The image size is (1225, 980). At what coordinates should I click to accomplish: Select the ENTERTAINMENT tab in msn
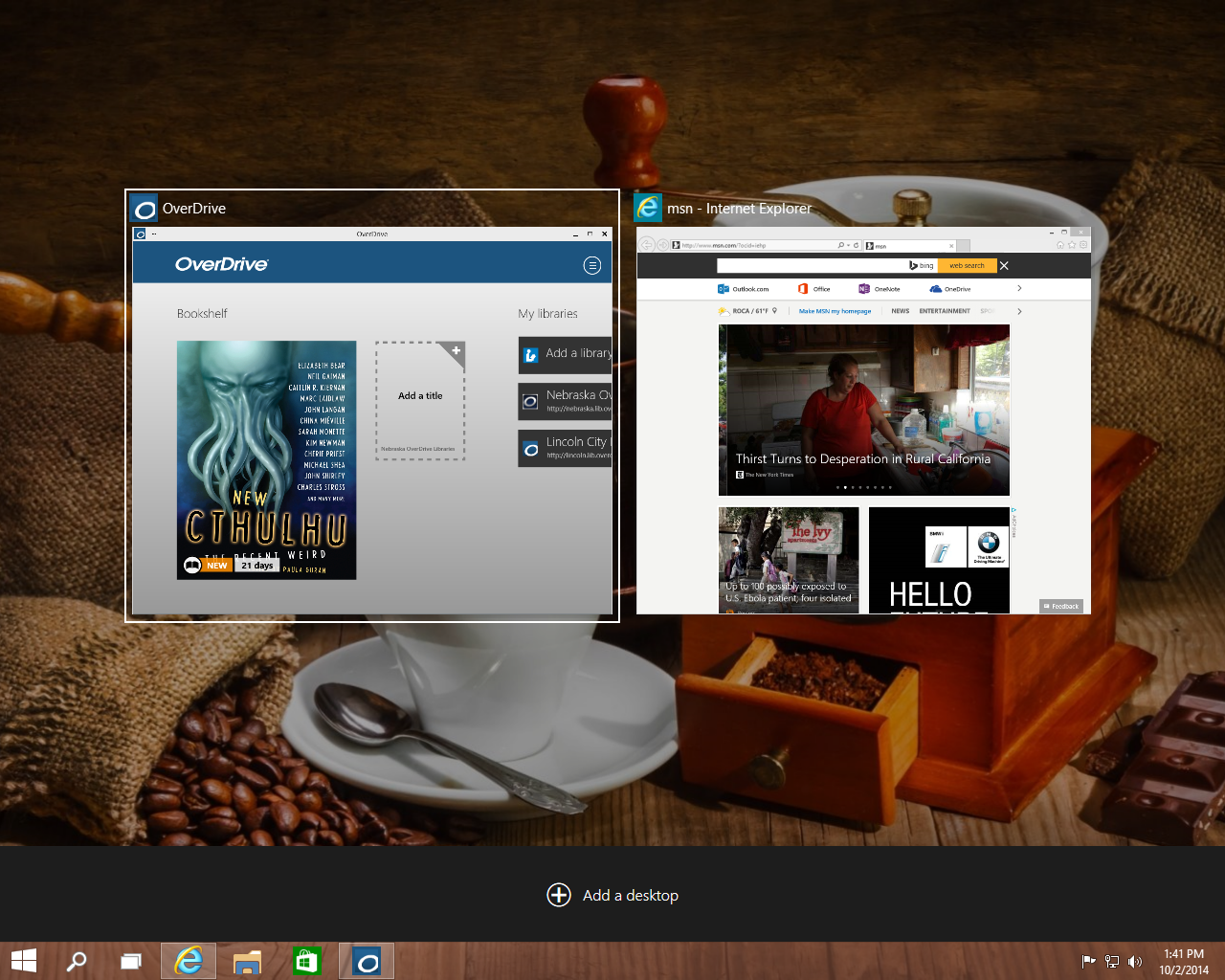pos(945,311)
